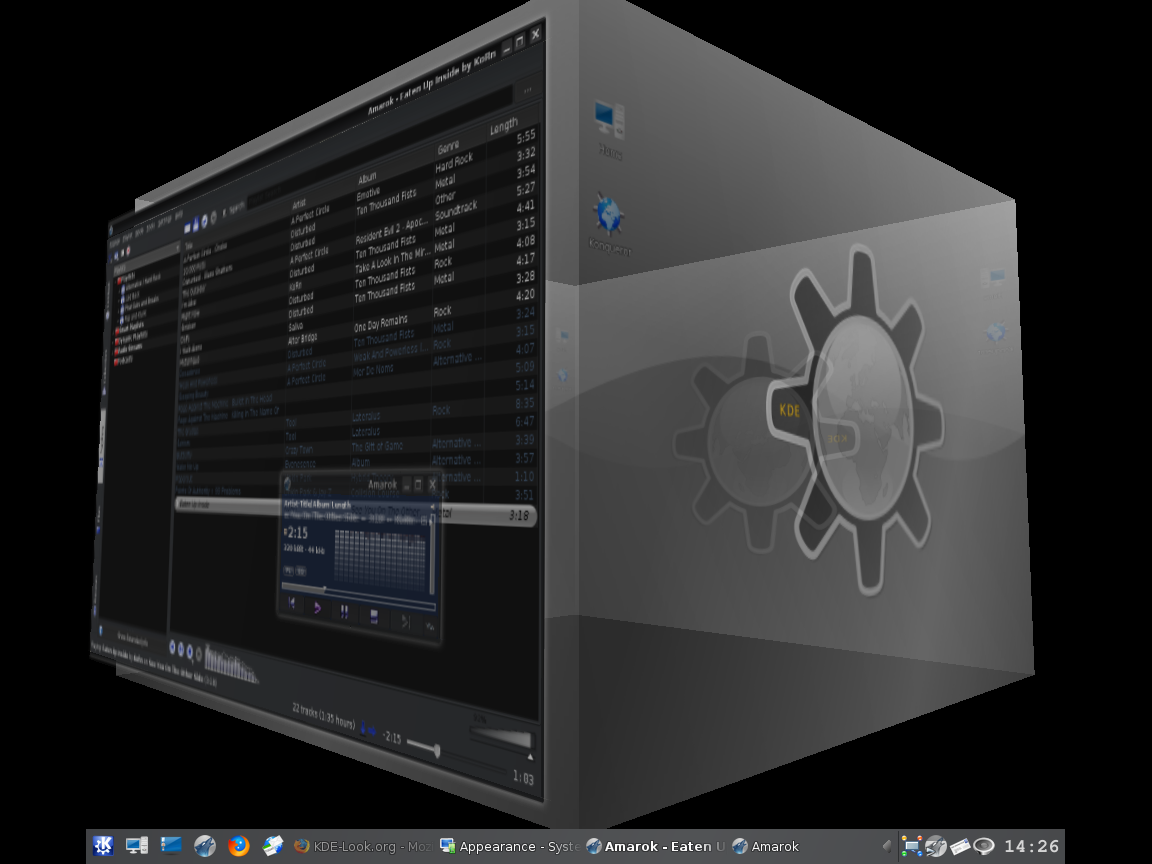The height and width of the screenshot is (864, 1152).
Task: Pause playback in the Amarok player window
Action: 344,611
